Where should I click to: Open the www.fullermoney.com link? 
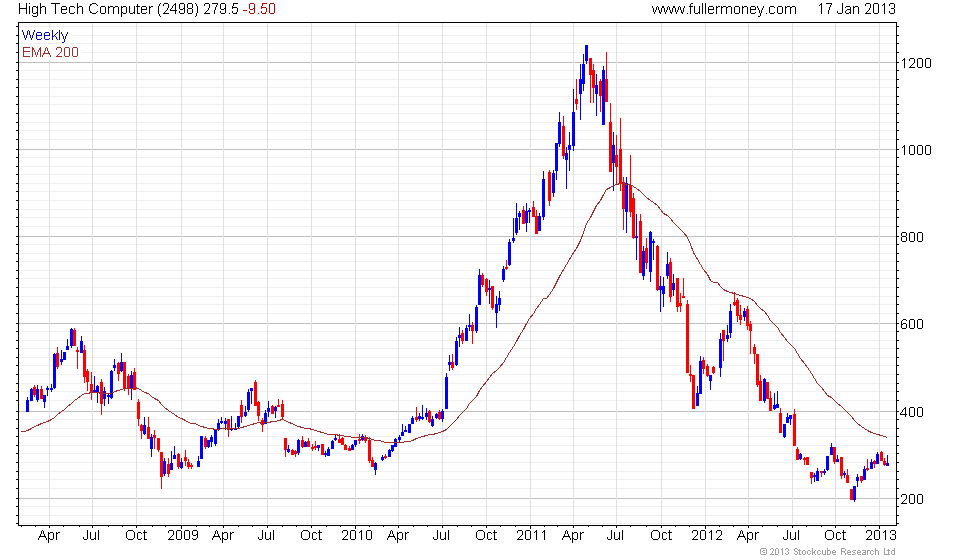tap(724, 9)
